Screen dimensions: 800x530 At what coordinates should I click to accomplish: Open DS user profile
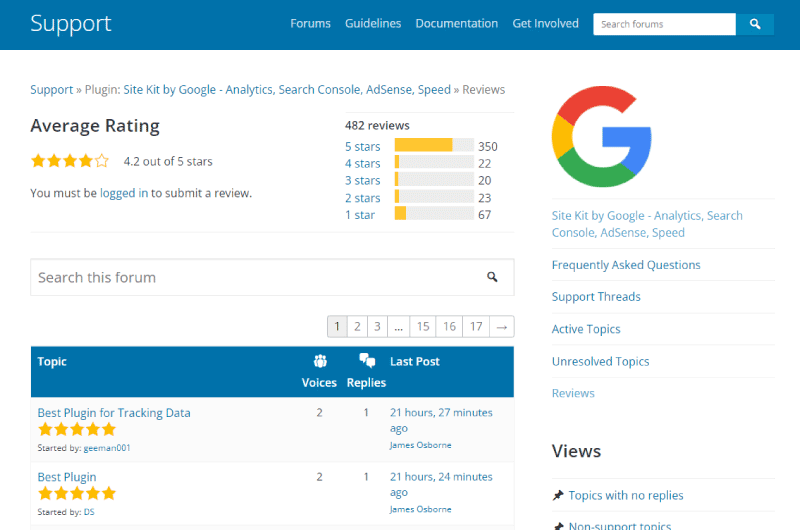click(89, 512)
